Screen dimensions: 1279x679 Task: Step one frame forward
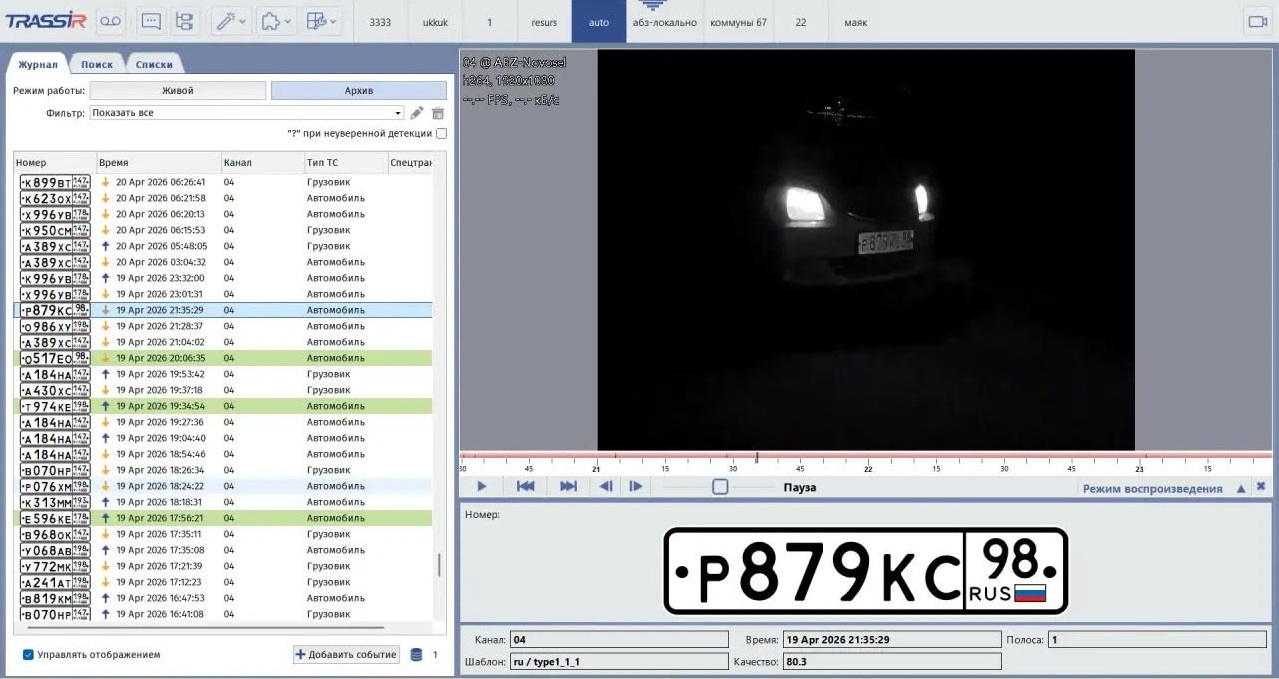point(635,487)
